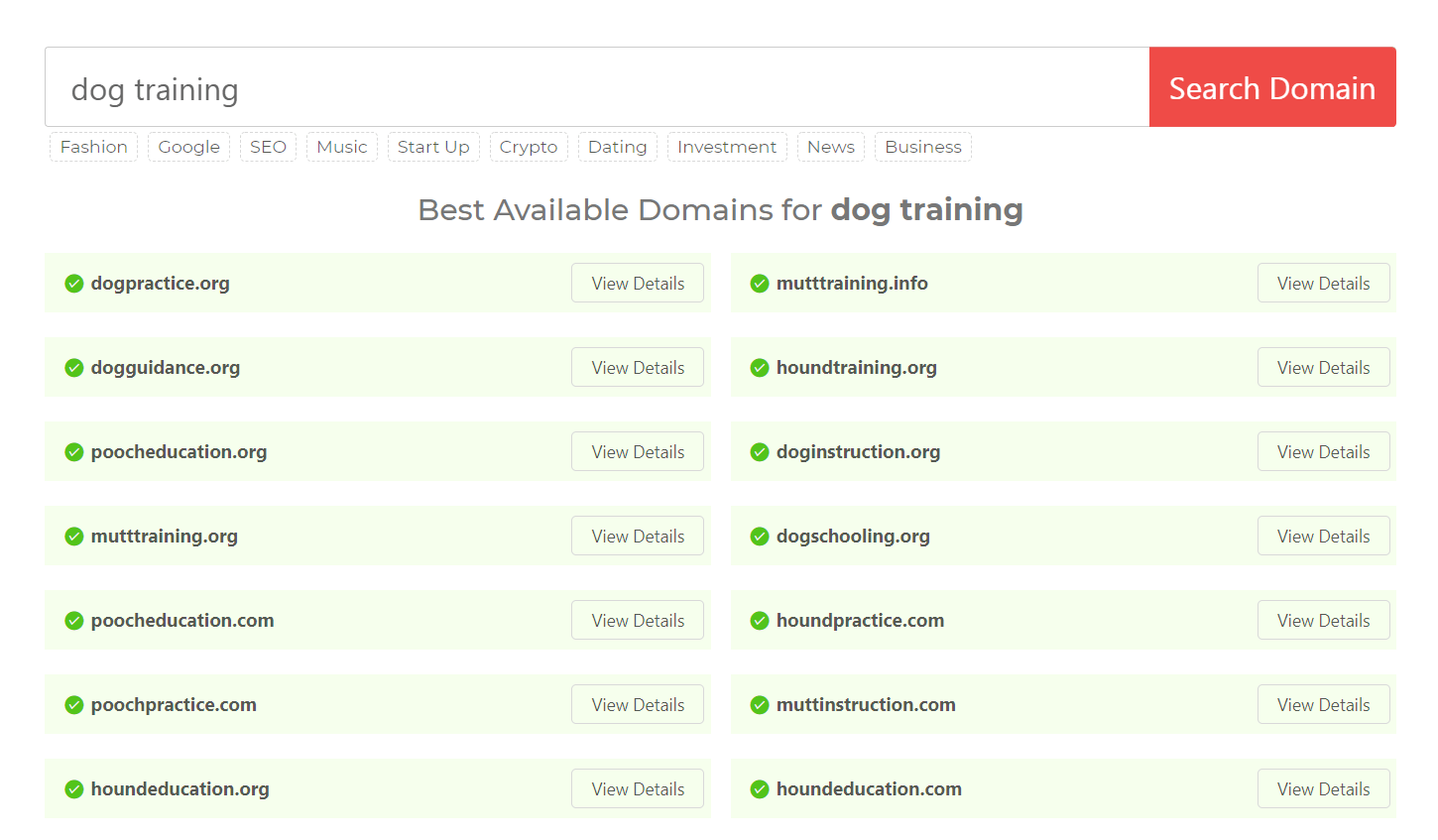This screenshot has height=840, width=1438.
Task: Select the Start Up suggestion tag
Action: (x=433, y=147)
